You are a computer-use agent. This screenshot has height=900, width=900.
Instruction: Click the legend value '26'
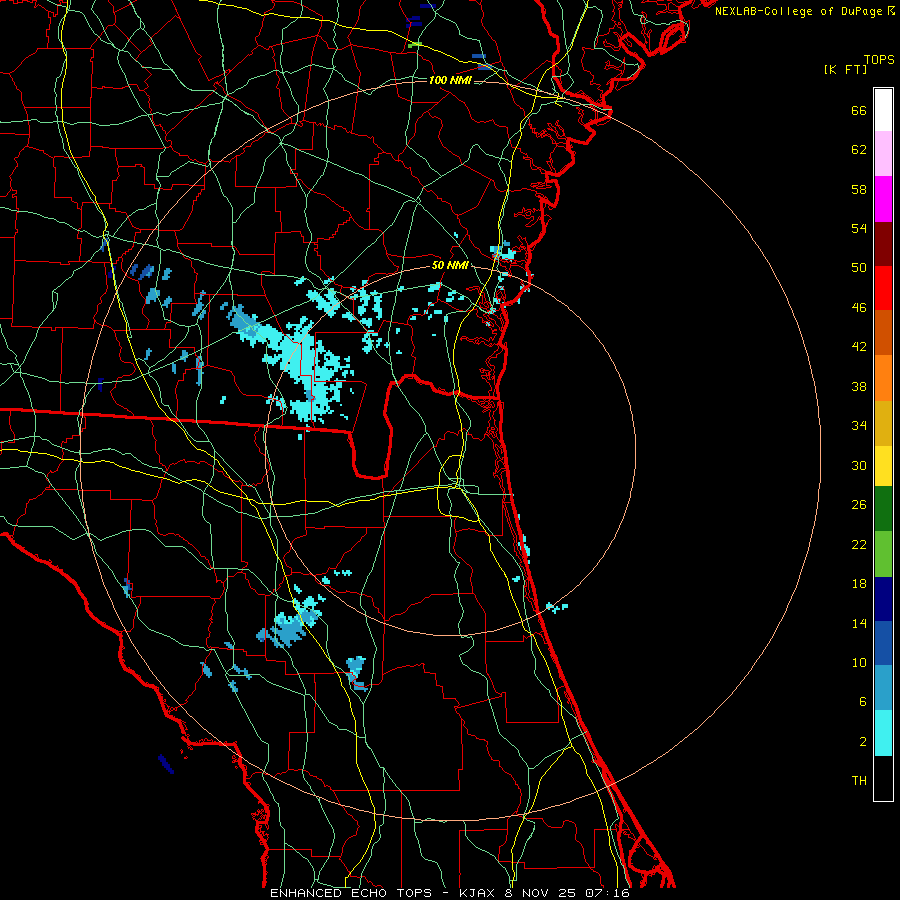tap(859, 505)
